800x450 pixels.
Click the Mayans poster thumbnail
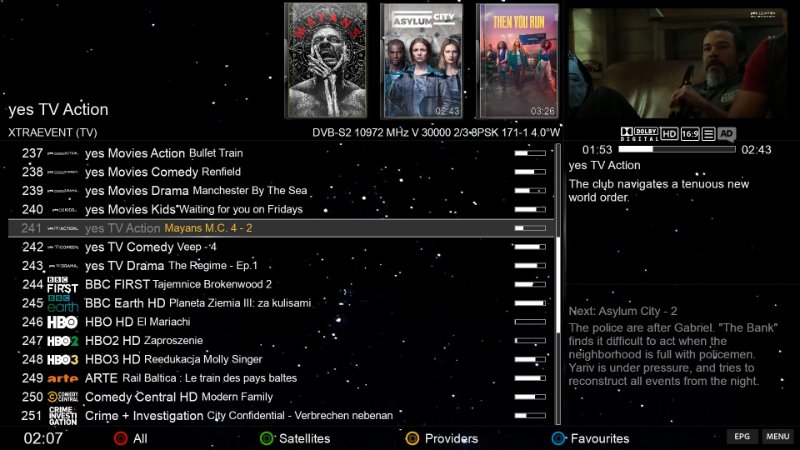point(326,60)
